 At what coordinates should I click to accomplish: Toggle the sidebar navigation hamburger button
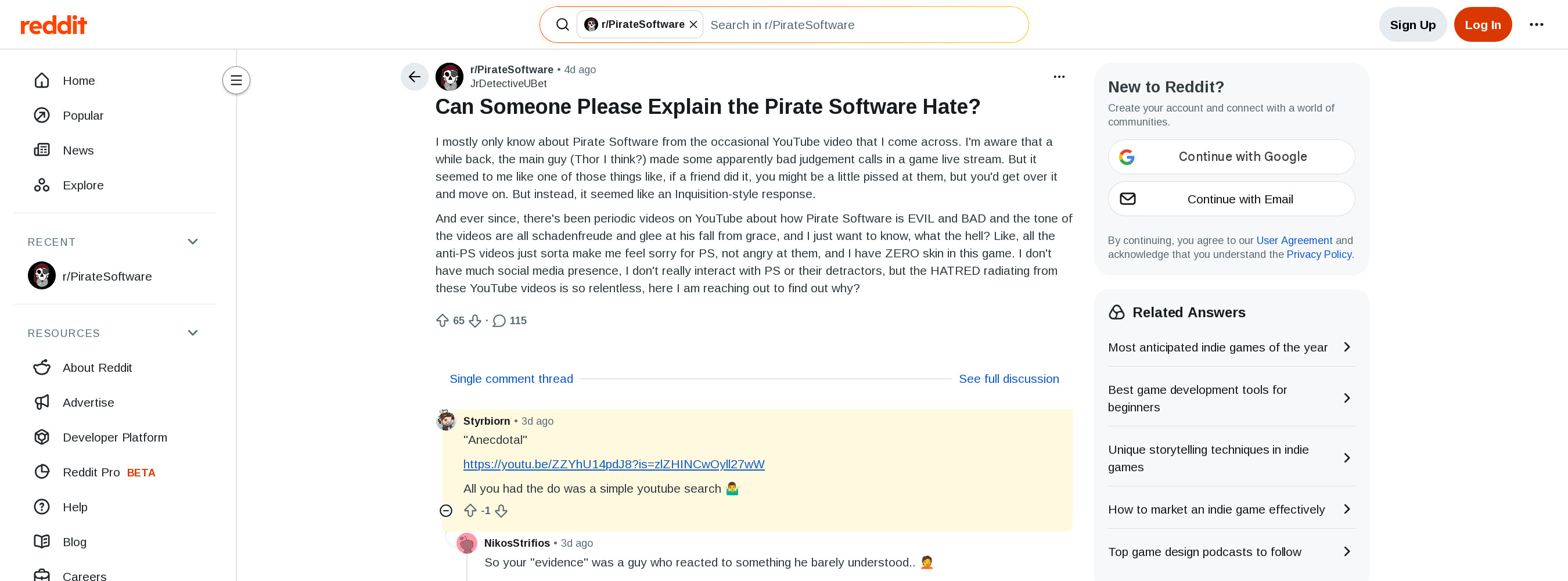coord(236,80)
